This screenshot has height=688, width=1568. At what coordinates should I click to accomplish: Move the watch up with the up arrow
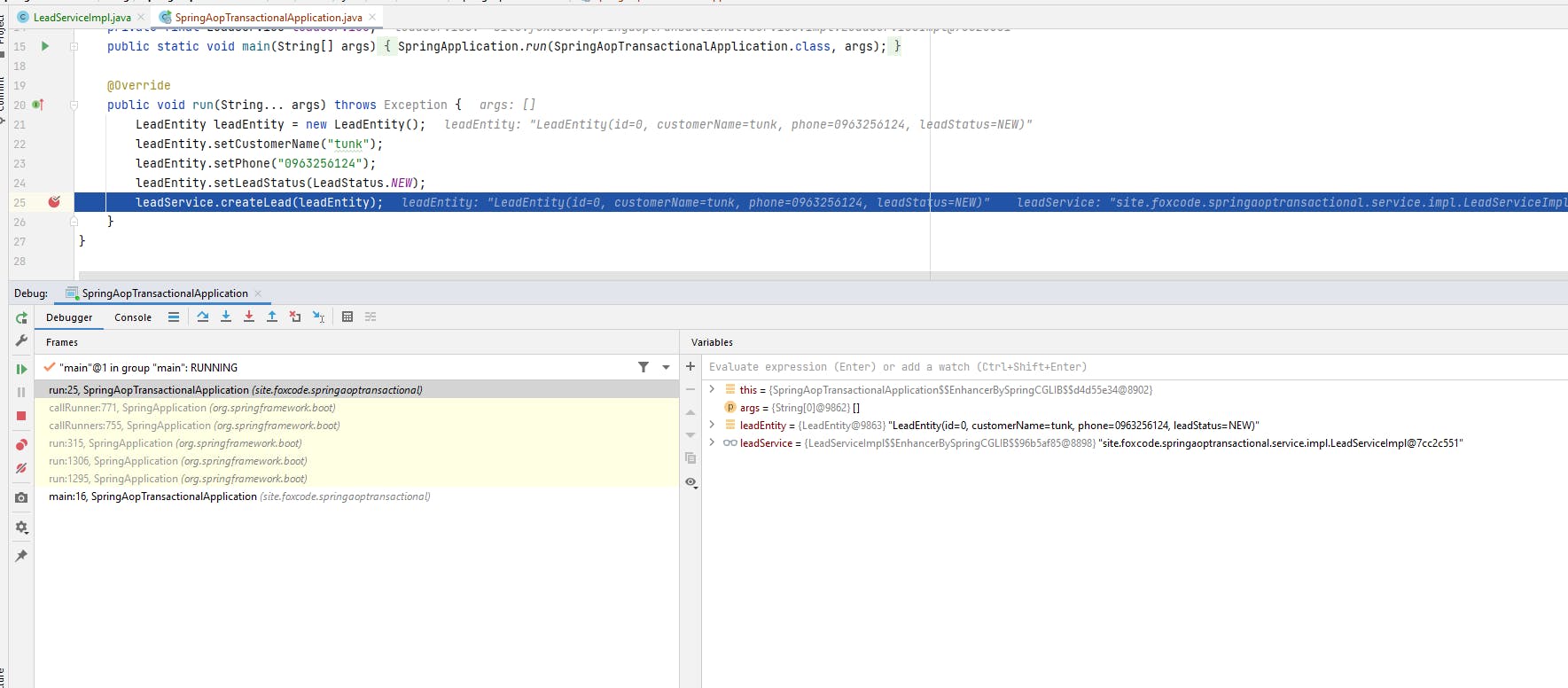(x=690, y=412)
